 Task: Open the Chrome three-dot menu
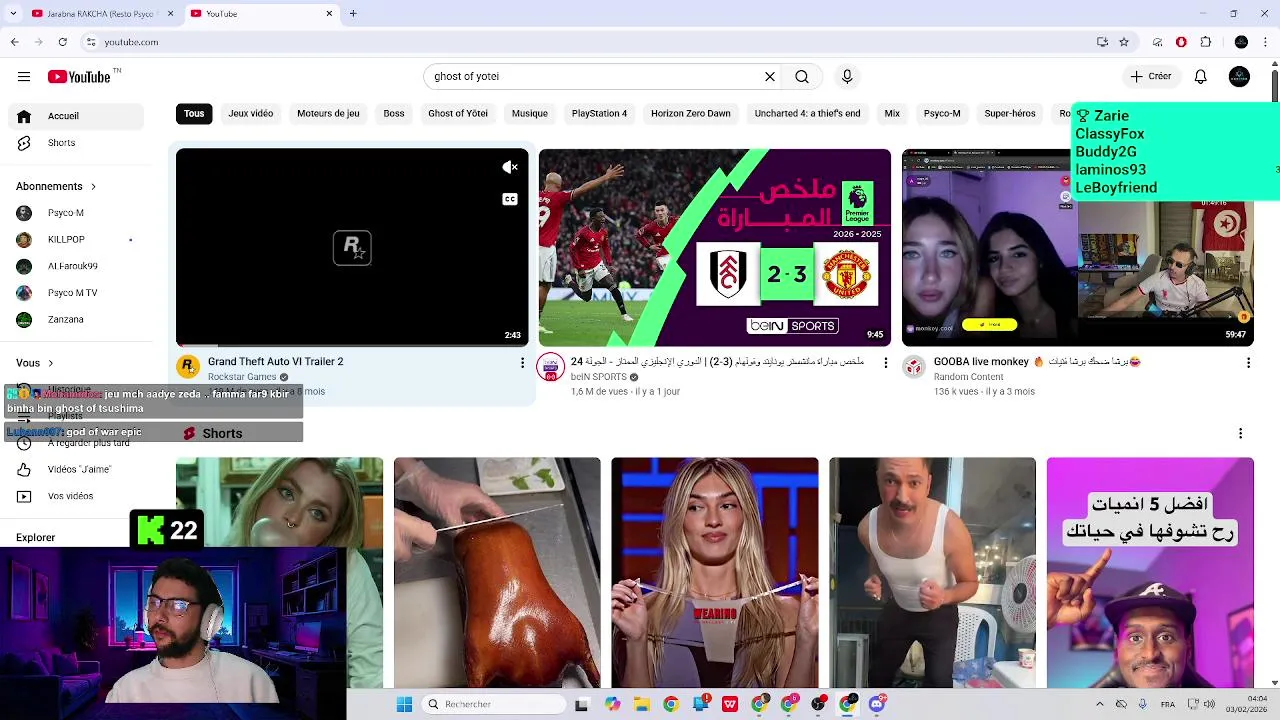click(1265, 42)
